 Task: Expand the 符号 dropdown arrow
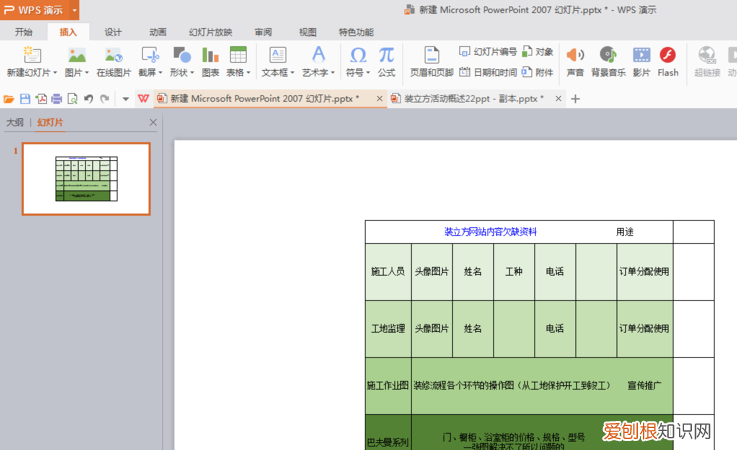368,73
